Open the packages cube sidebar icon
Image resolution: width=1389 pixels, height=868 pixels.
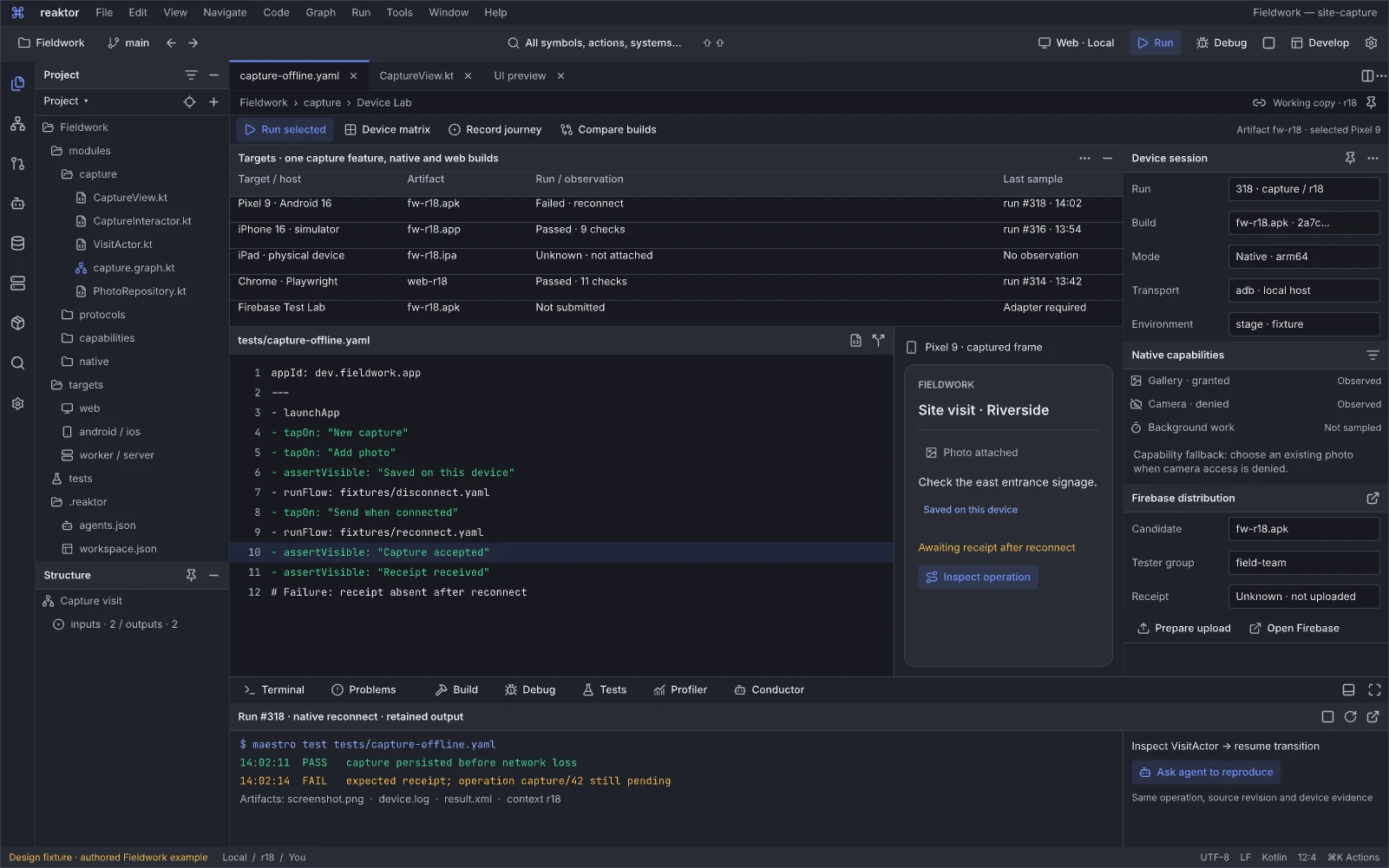pos(17,323)
